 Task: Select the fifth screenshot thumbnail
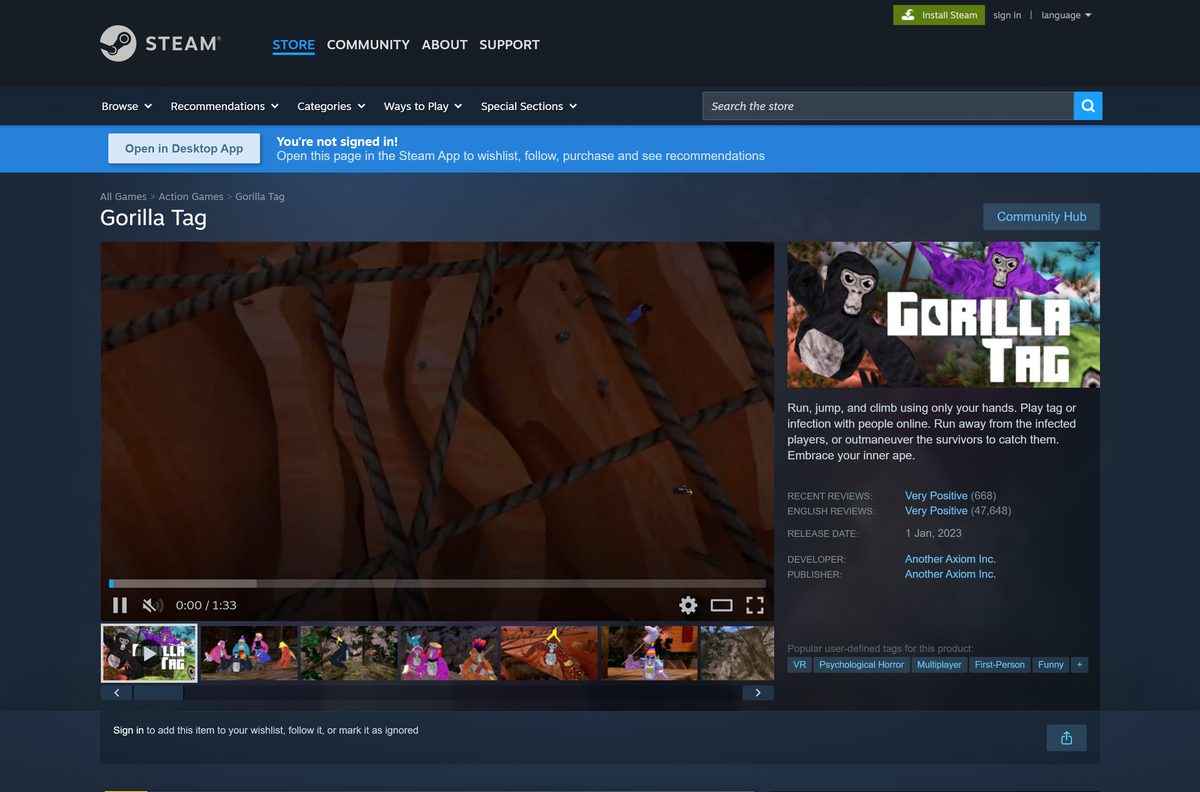point(549,653)
